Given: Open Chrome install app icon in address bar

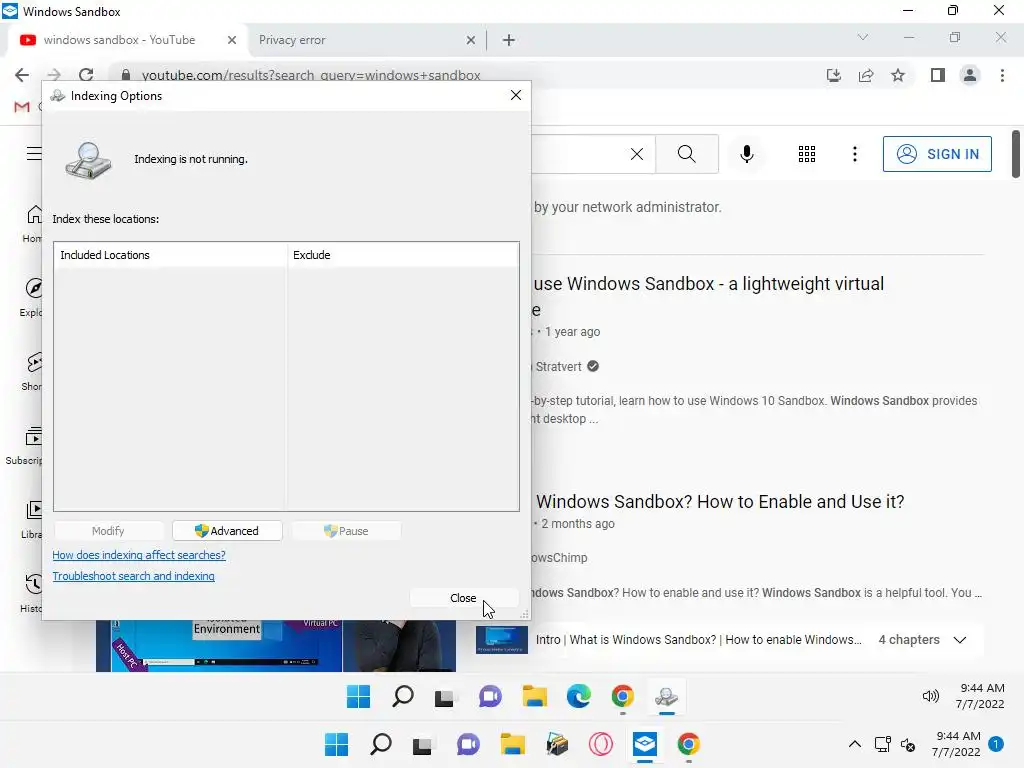Looking at the screenshot, I should 834,75.
